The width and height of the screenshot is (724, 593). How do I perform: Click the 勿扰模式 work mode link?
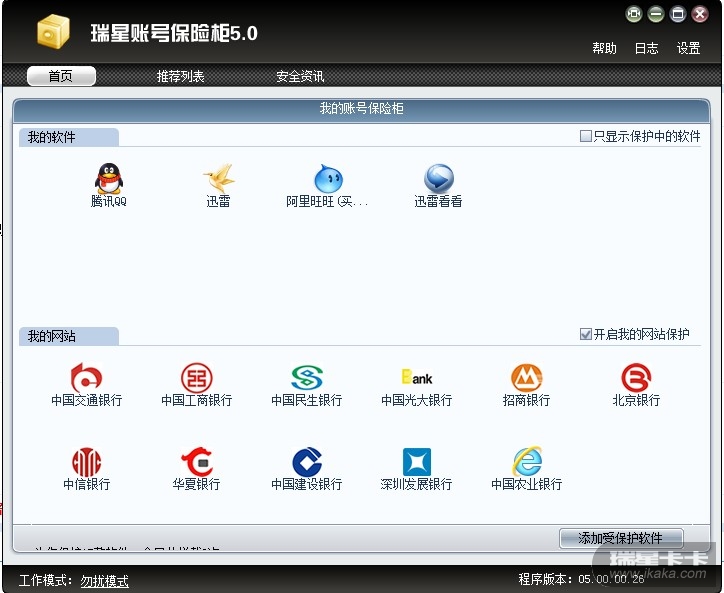[105, 581]
